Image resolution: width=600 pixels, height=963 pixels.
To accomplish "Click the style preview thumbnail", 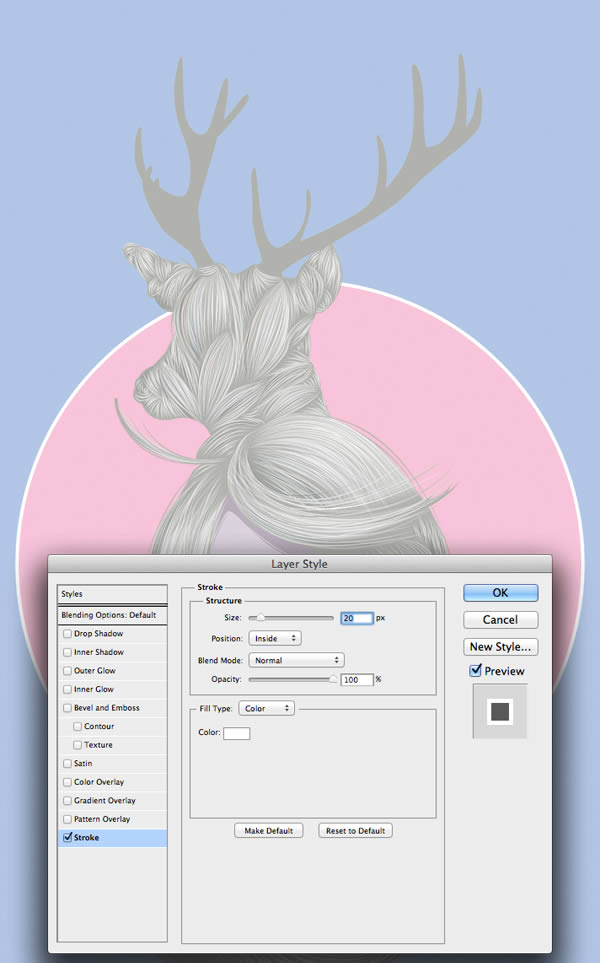I will [500, 711].
